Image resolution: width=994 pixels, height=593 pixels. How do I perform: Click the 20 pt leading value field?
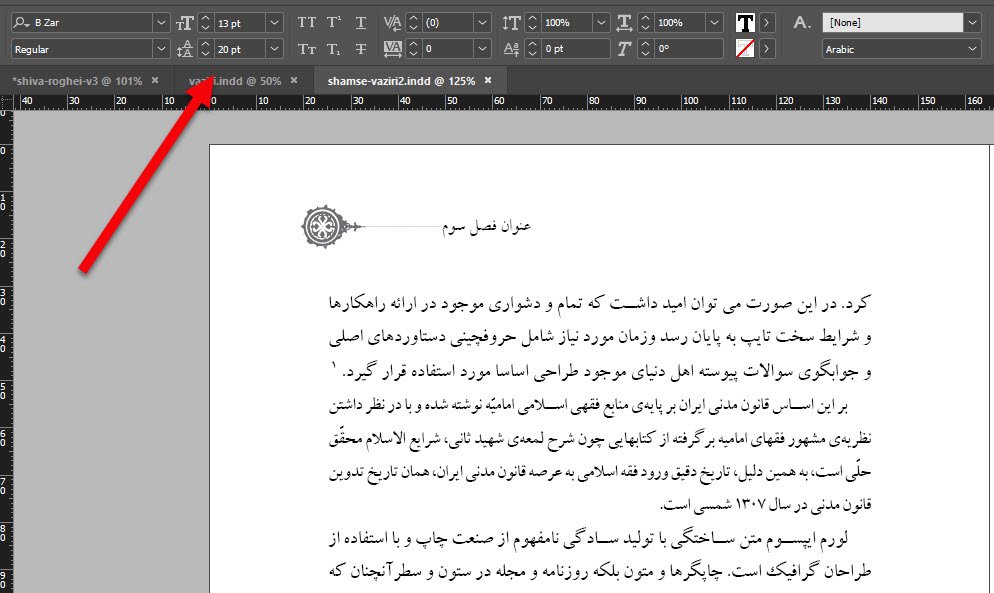(x=240, y=48)
